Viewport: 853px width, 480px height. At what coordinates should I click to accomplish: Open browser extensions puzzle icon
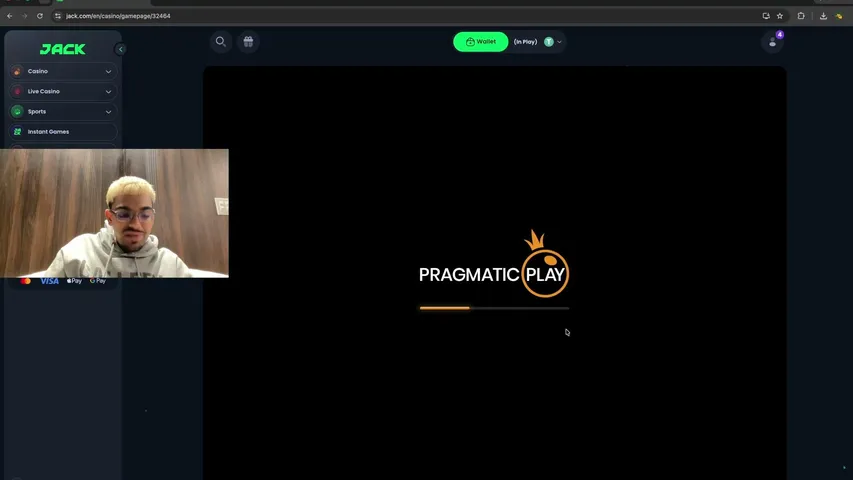coord(801,16)
